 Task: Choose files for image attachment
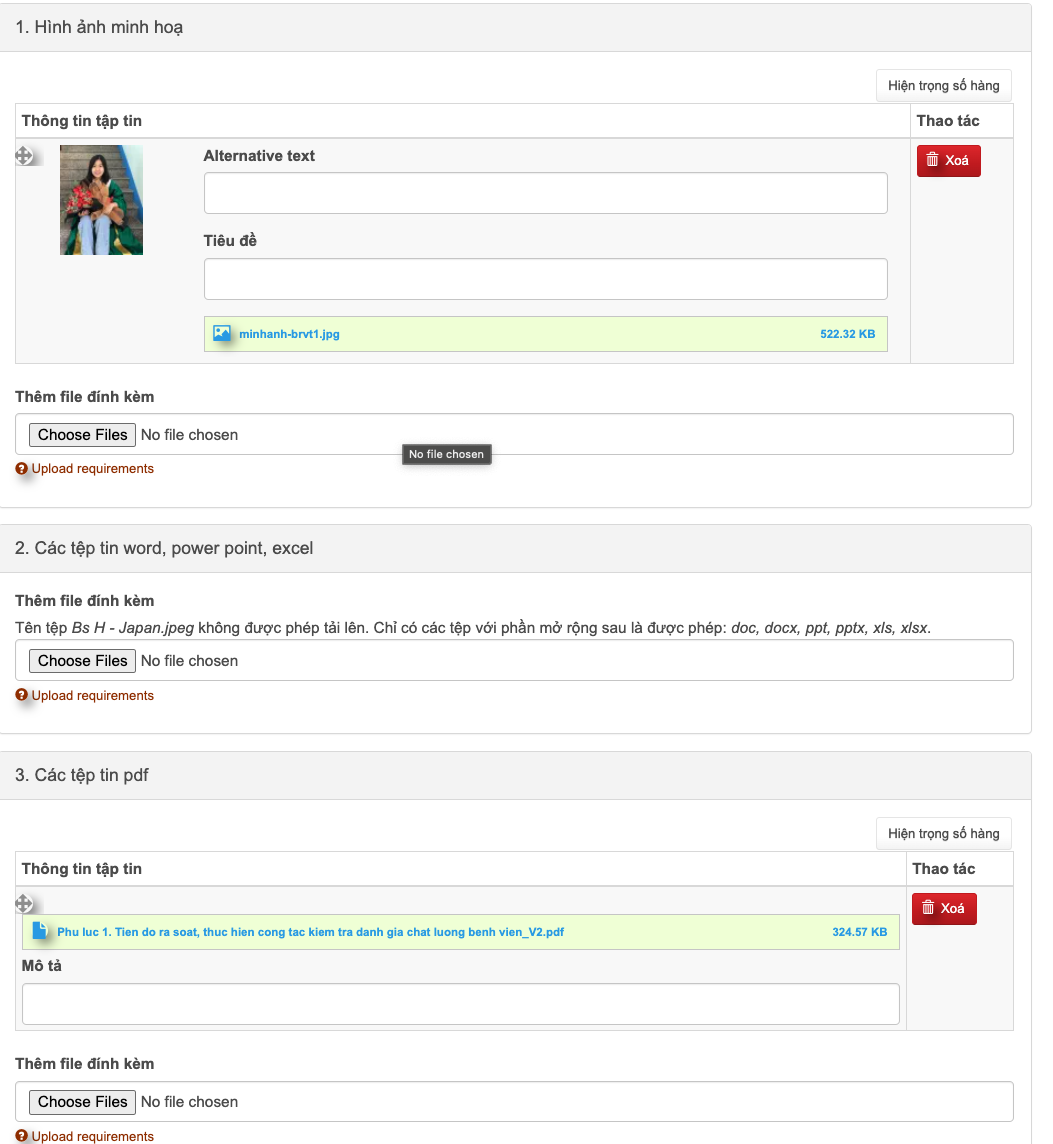click(x=83, y=435)
